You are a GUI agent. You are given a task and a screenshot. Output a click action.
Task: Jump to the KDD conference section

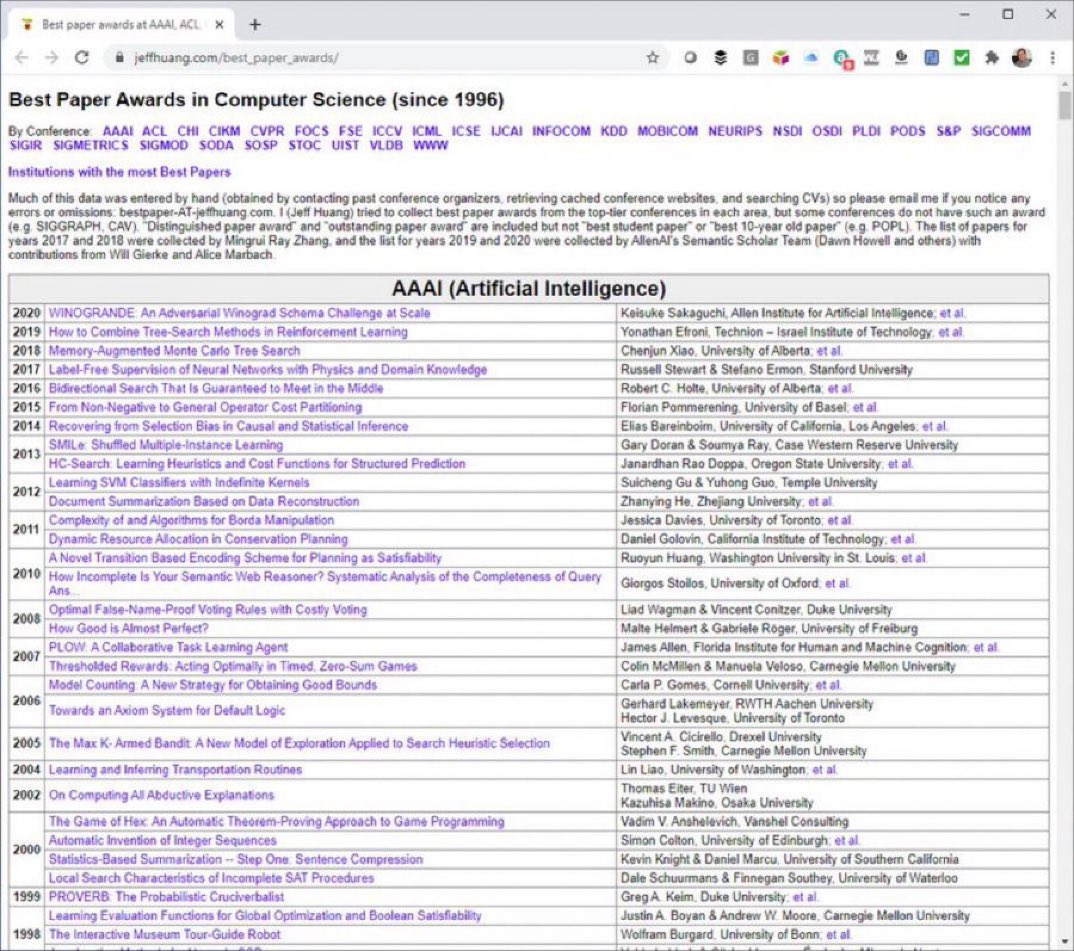click(614, 131)
